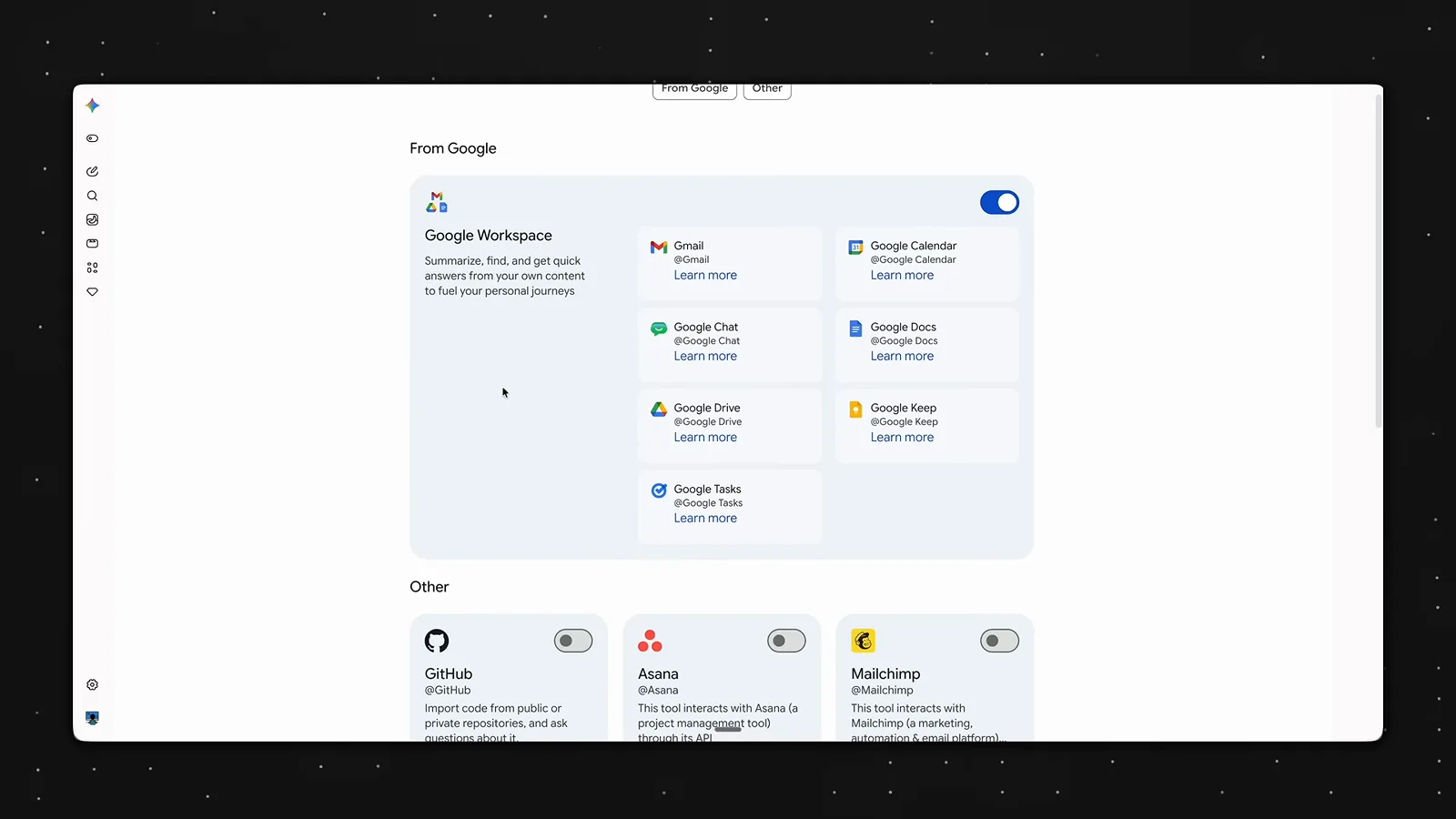
Task: Open search from the sidebar magnifier icon
Action: point(92,196)
